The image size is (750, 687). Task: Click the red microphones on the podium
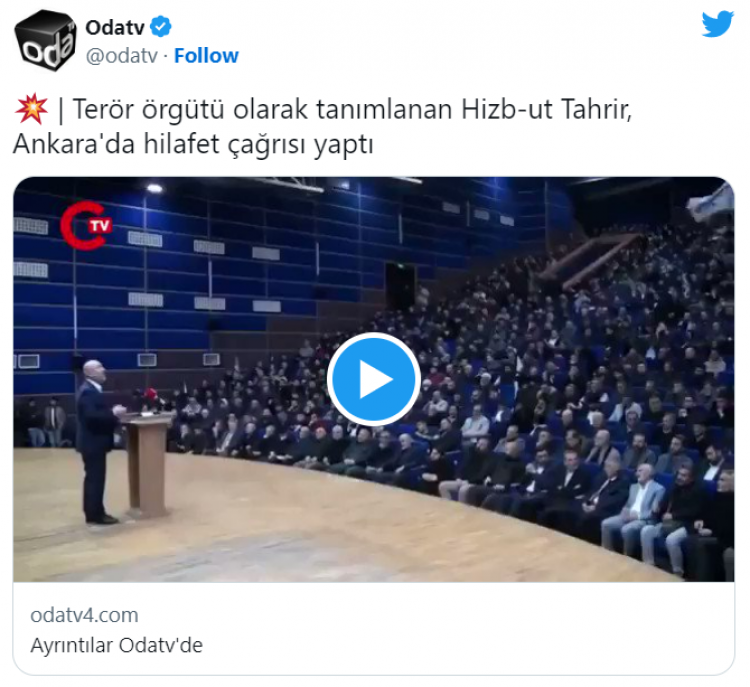[x=151, y=397]
